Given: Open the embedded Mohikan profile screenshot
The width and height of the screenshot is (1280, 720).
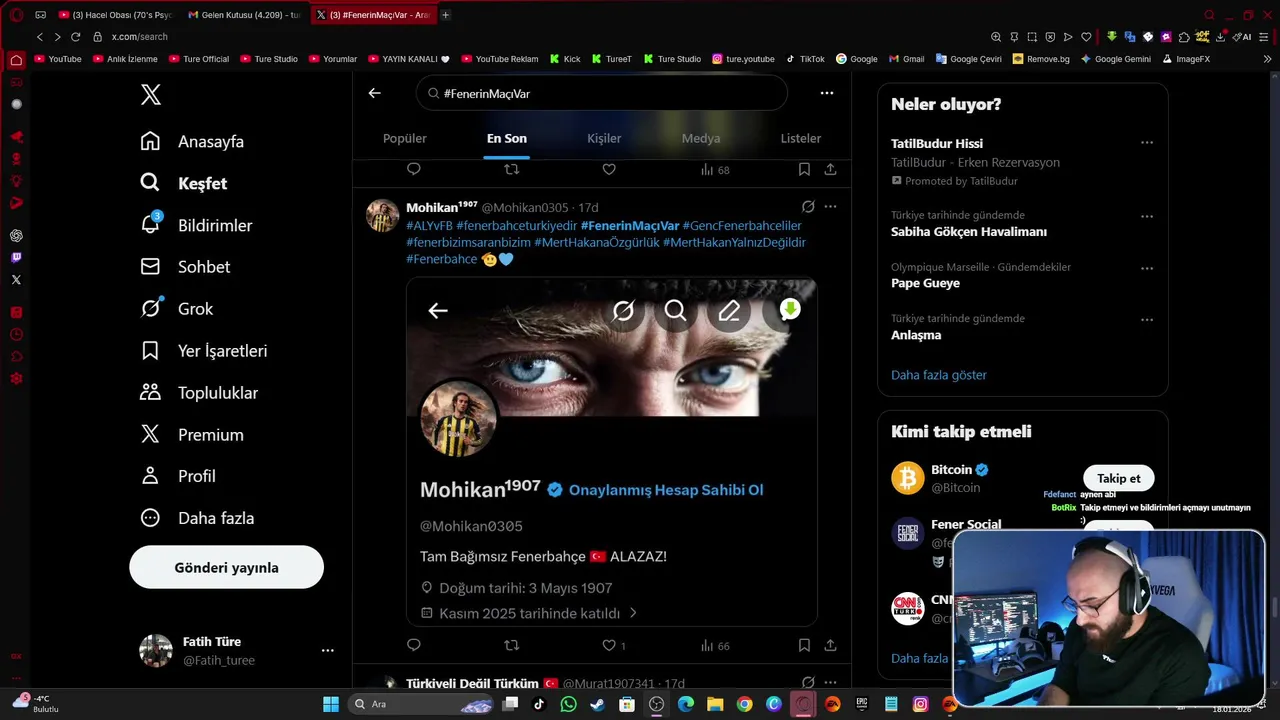Looking at the screenshot, I should pyautogui.click(x=612, y=452).
